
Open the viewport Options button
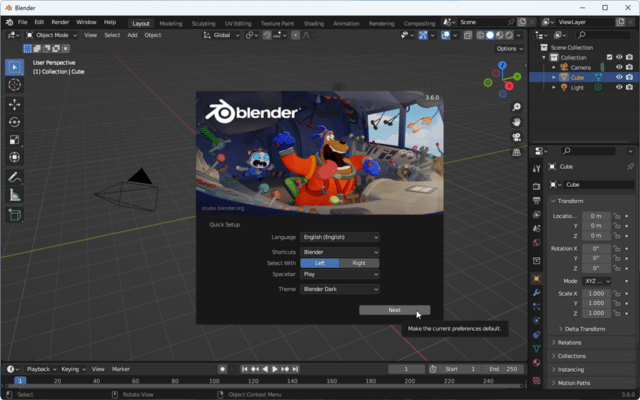[509, 49]
